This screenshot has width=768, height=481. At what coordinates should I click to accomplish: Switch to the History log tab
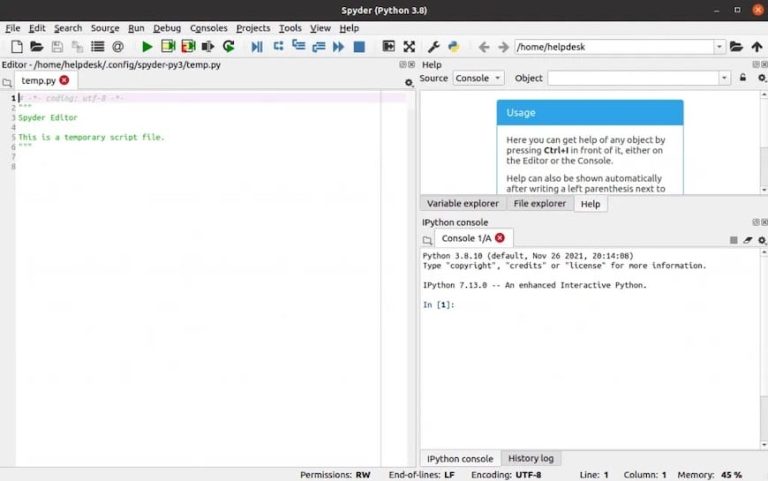530,458
